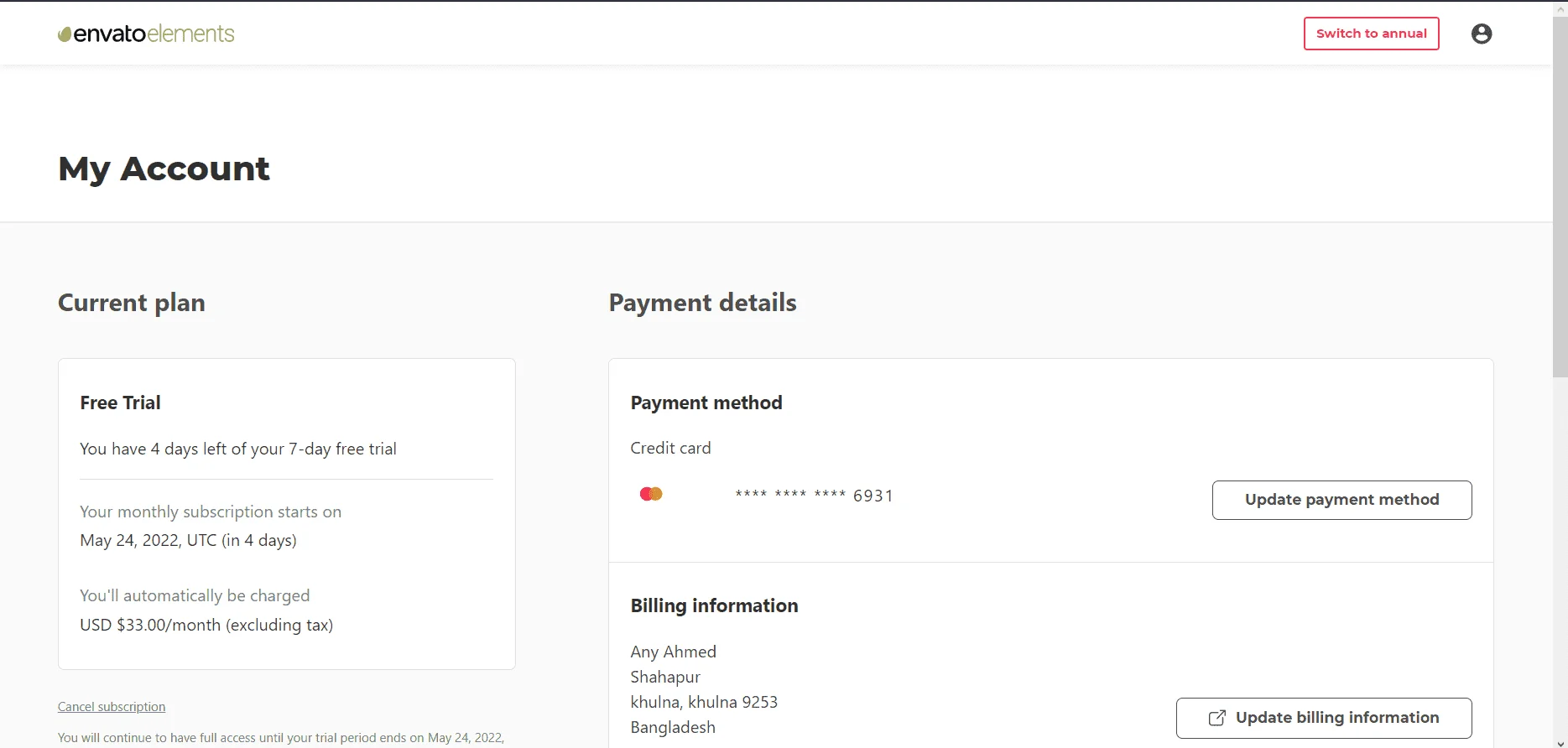
Task: Click 'khulna, khulna 9253' address line
Action: pyautogui.click(x=704, y=702)
